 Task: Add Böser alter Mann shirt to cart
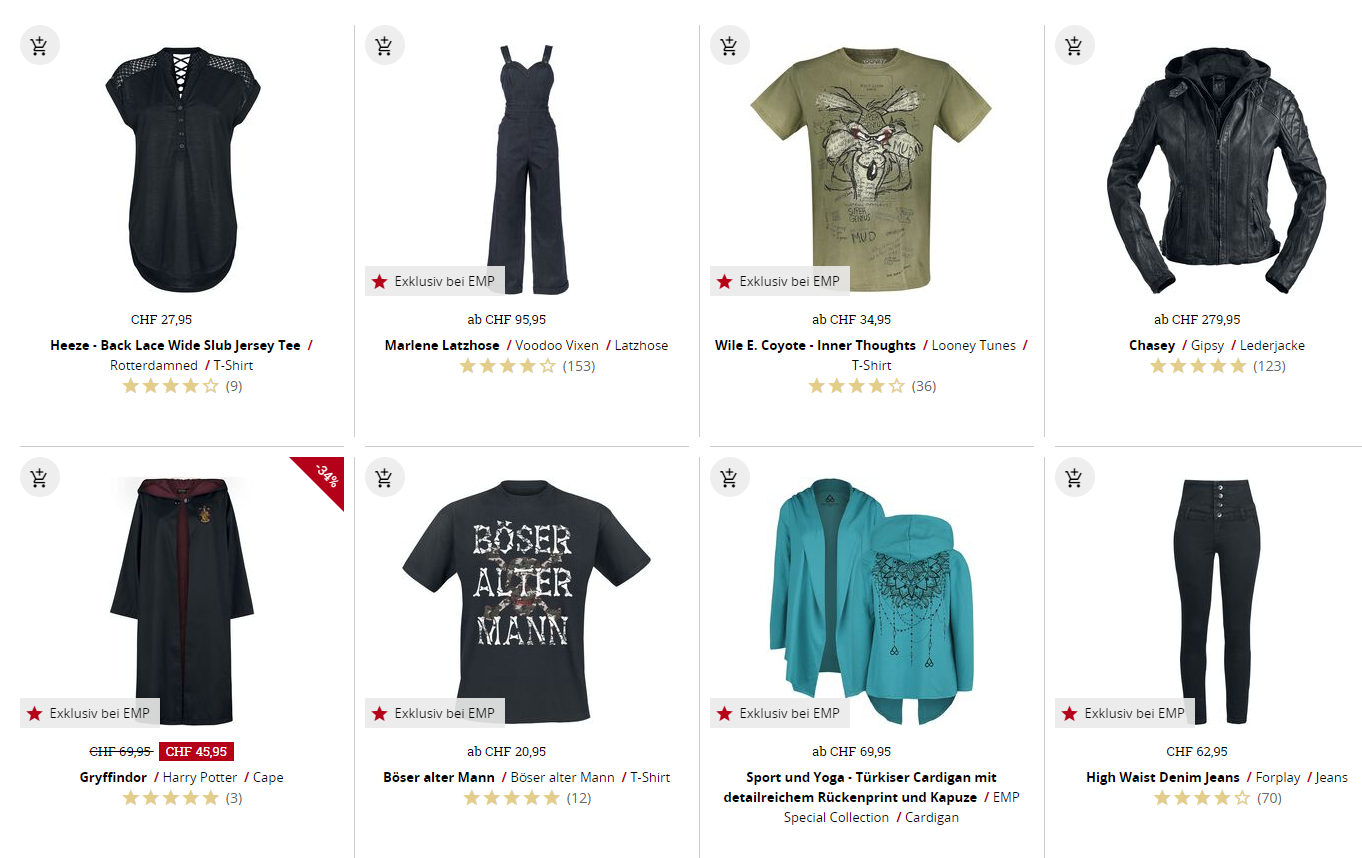pos(384,477)
